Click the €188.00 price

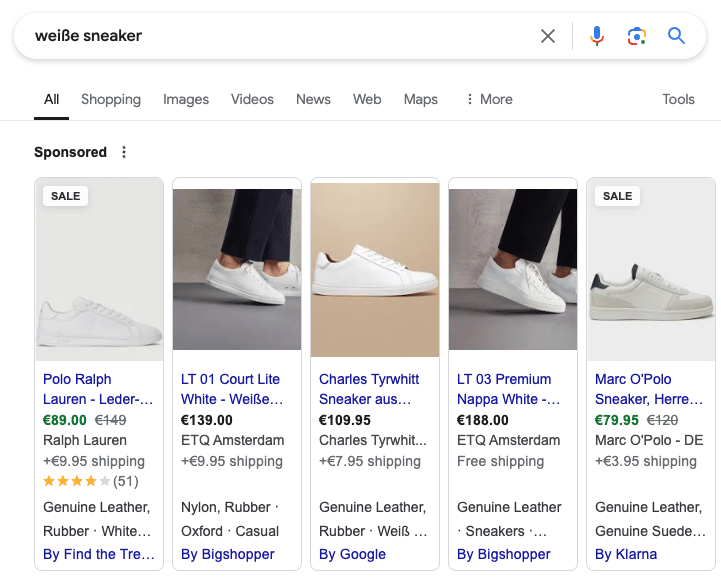483,420
